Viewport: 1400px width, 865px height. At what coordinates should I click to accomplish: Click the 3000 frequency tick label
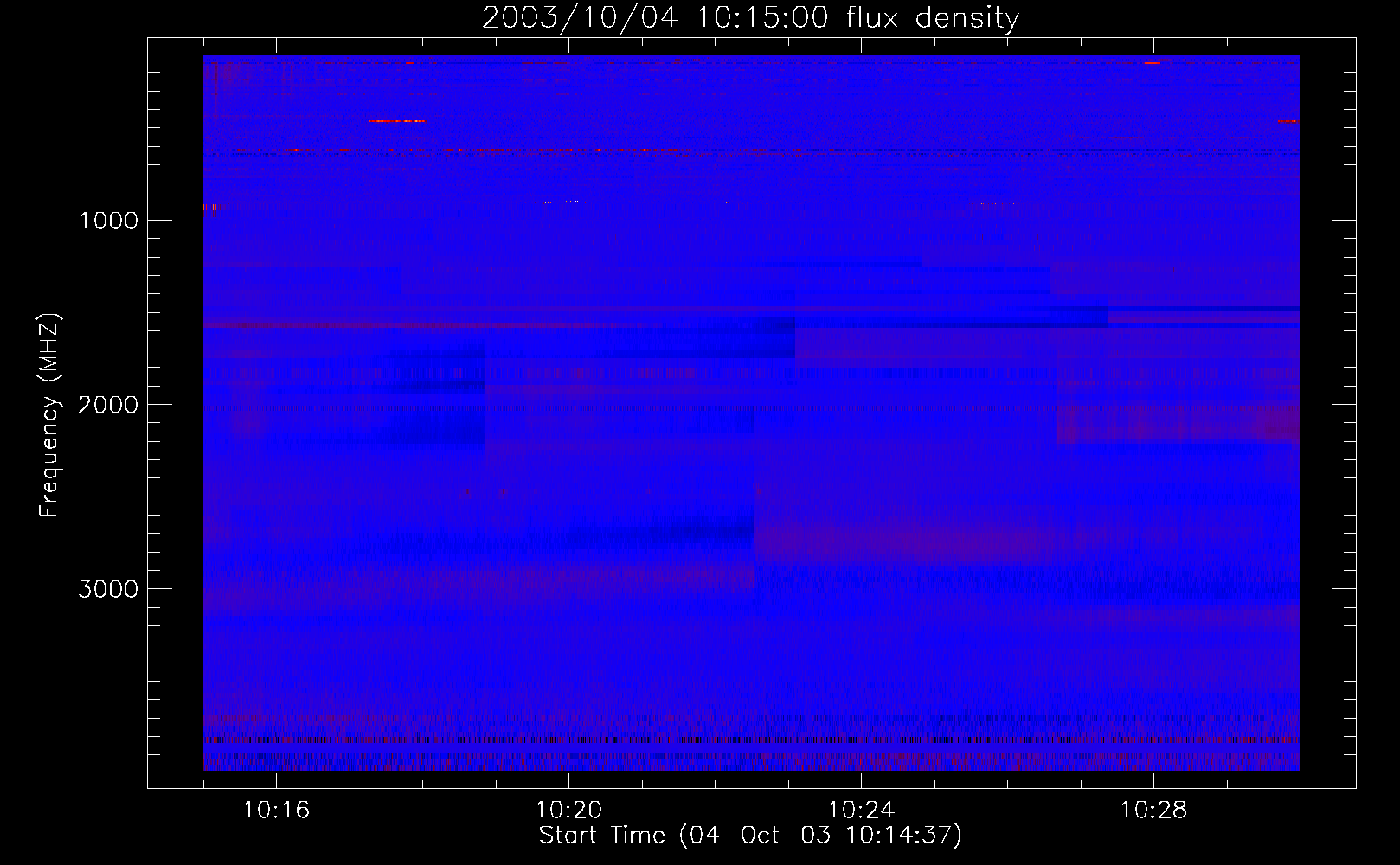(x=108, y=589)
